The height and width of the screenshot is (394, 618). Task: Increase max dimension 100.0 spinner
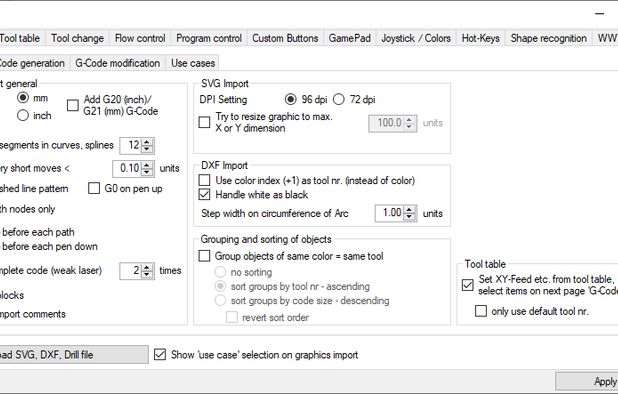pyautogui.click(x=410, y=119)
